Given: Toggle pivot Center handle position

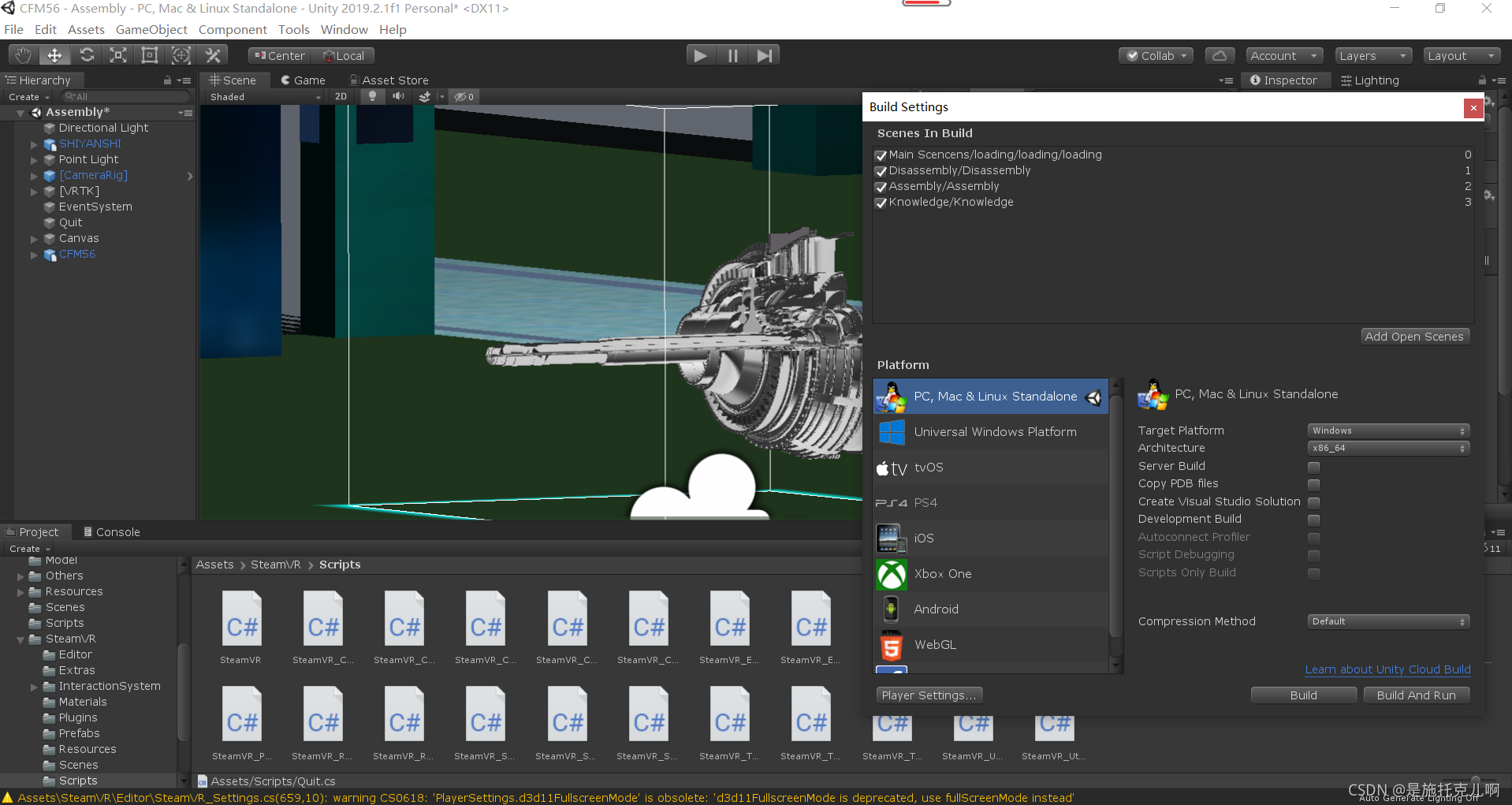Looking at the screenshot, I should [280, 56].
